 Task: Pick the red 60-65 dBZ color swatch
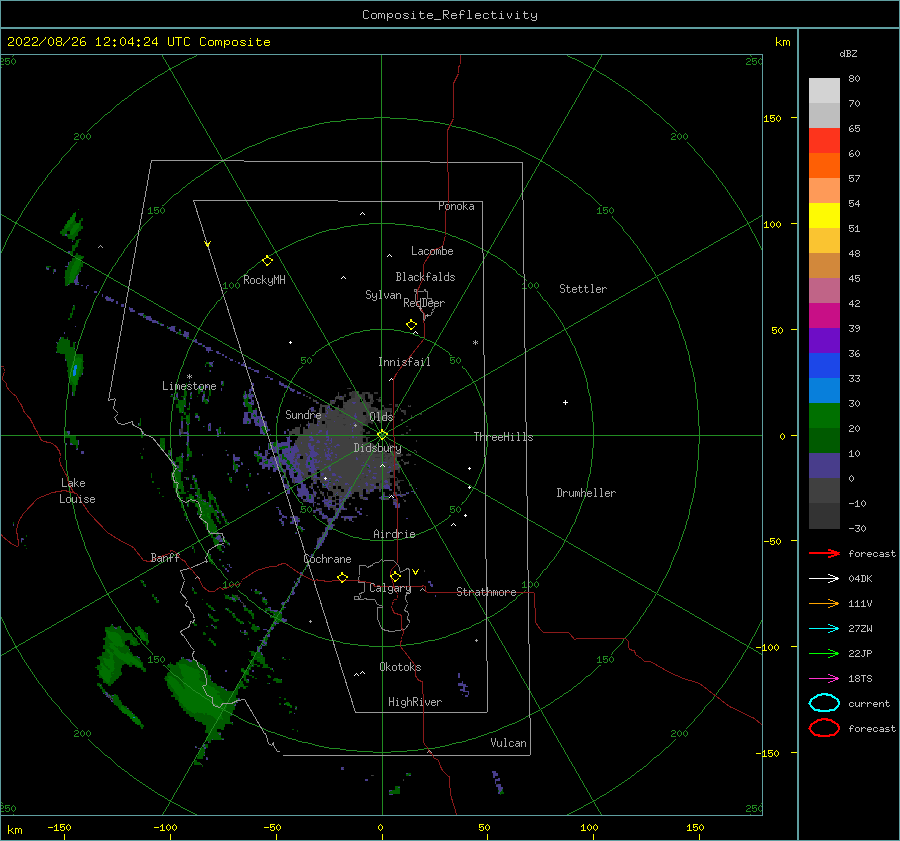click(x=824, y=141)
